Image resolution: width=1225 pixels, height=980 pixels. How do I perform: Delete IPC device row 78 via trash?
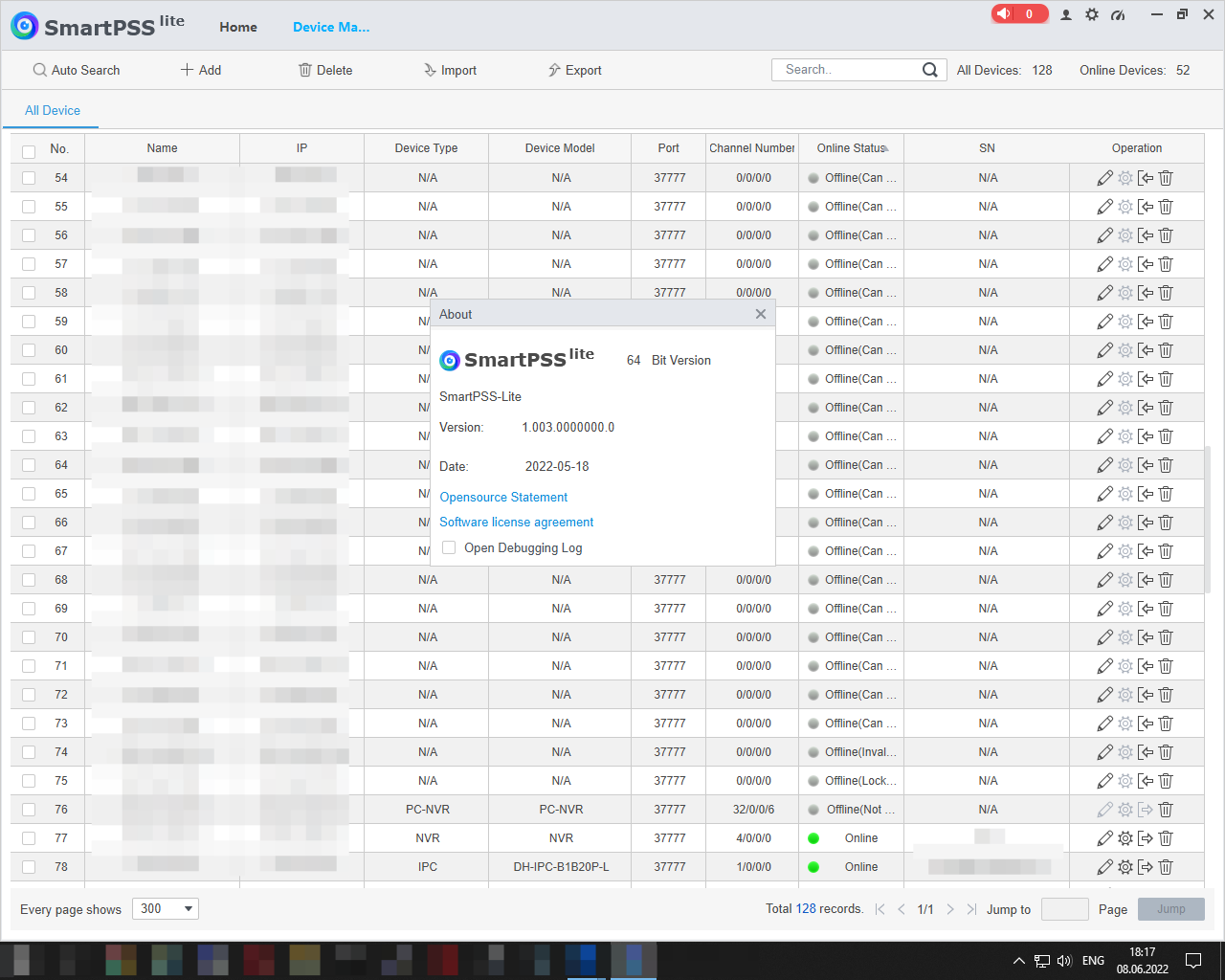1166,867
